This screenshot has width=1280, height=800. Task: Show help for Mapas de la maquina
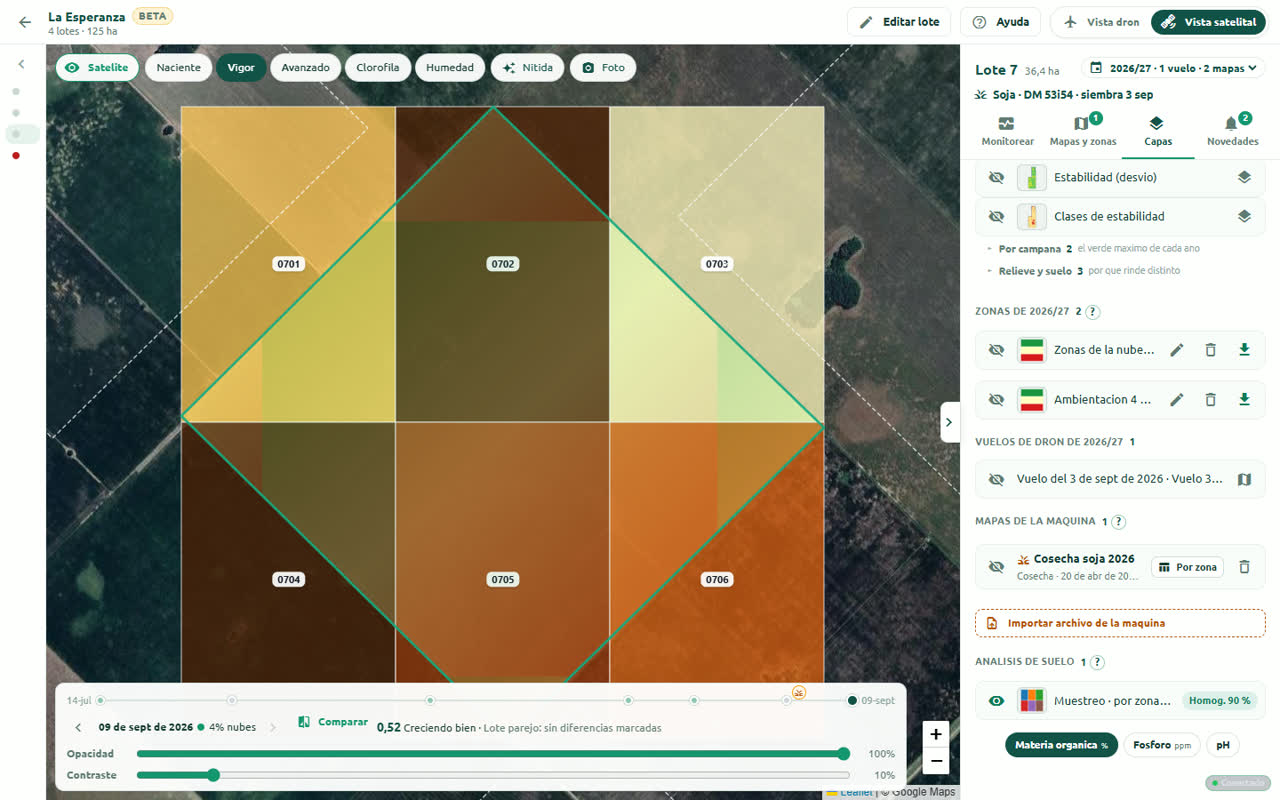tap(1119, 522)
